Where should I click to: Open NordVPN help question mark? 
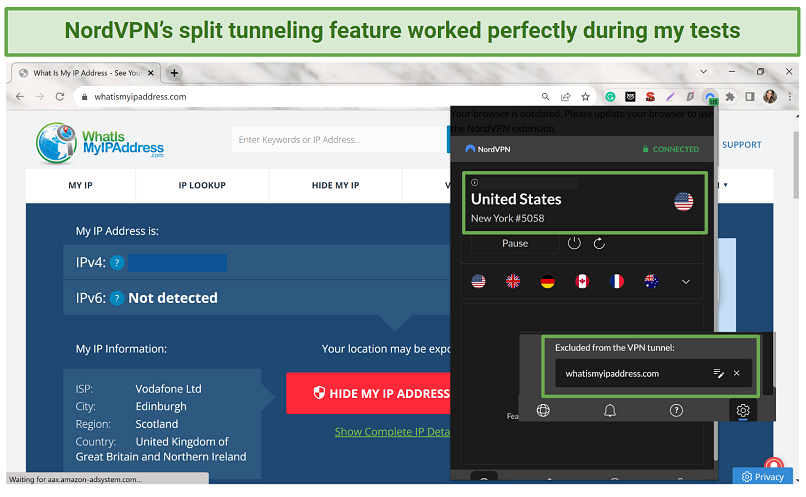pos(676,410)
